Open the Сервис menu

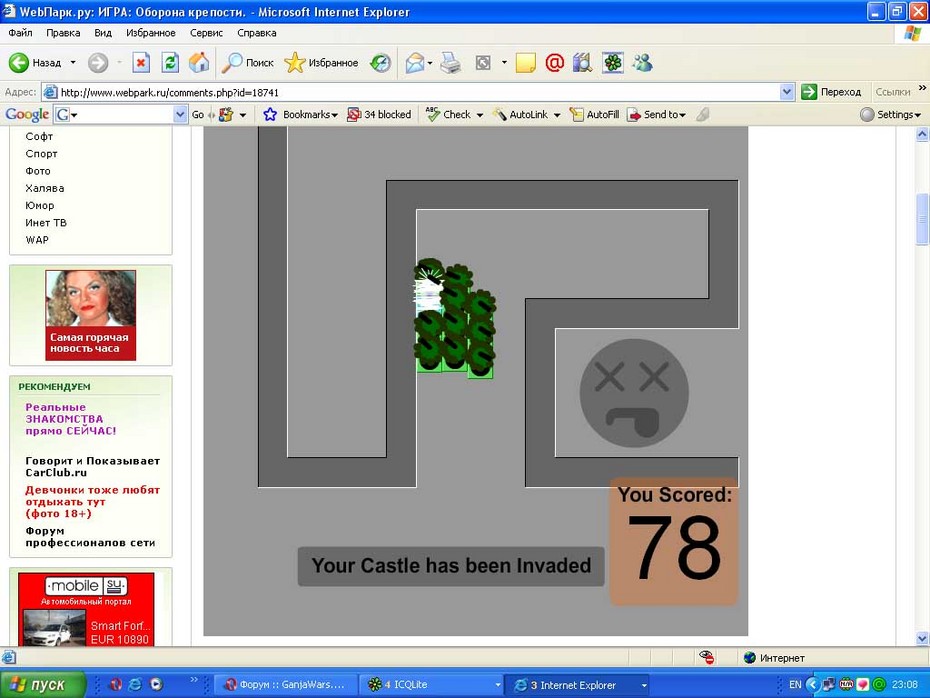206,33
